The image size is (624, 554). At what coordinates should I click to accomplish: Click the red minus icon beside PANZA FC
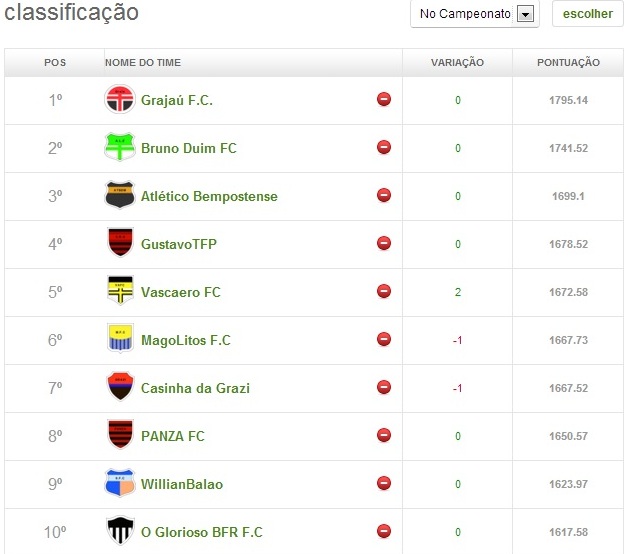[x=384, y=435]
